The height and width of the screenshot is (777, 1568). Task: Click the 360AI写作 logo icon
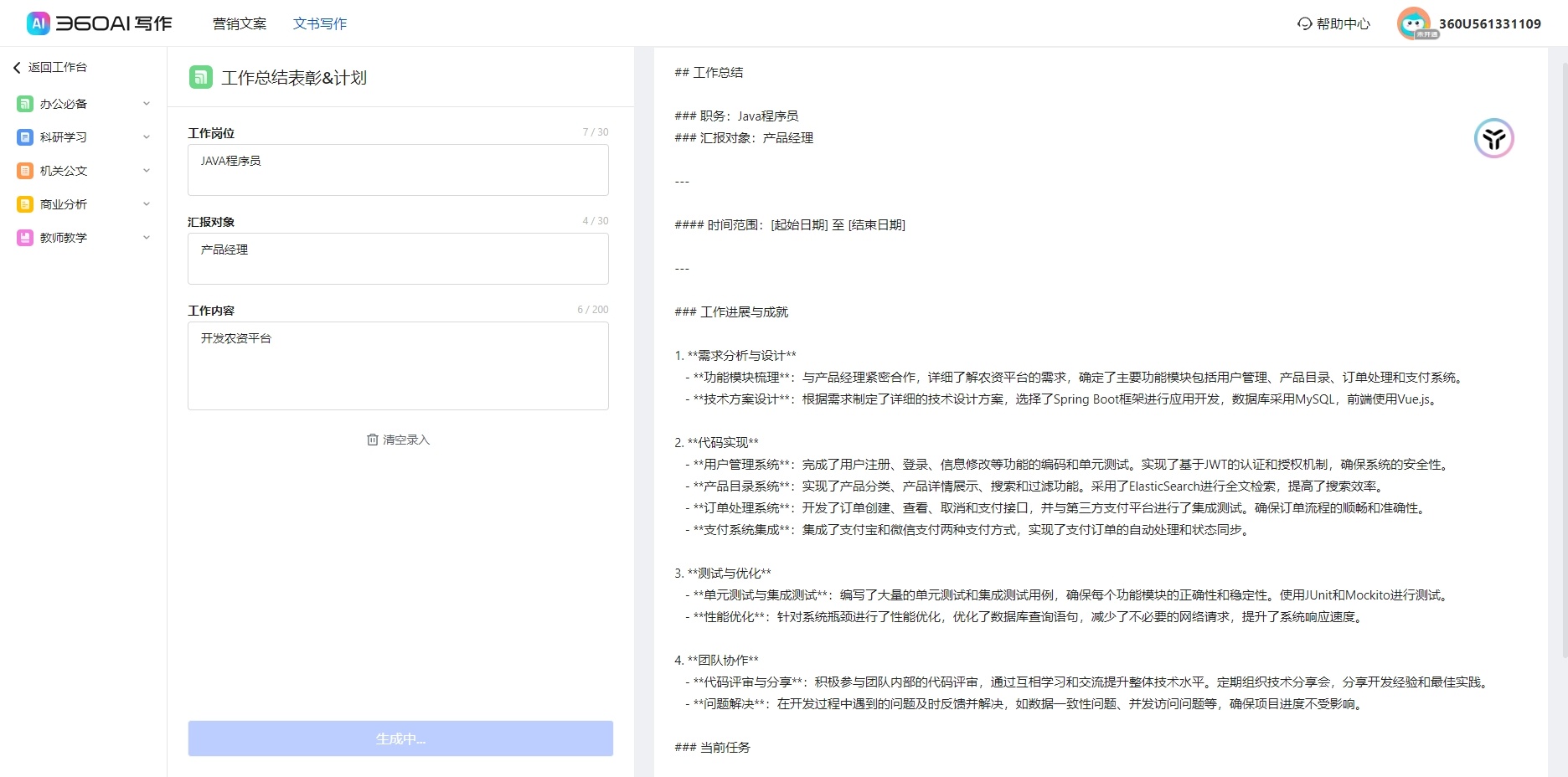tap(39, 23)
